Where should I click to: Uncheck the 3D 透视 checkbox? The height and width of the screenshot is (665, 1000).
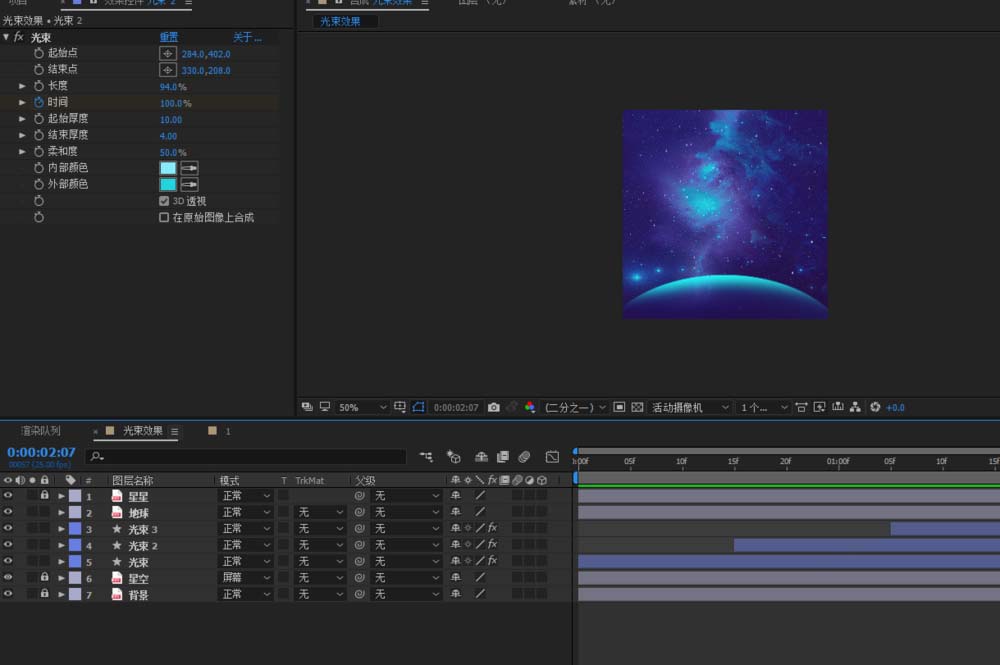pyautogui.click(x=165, y=201)
